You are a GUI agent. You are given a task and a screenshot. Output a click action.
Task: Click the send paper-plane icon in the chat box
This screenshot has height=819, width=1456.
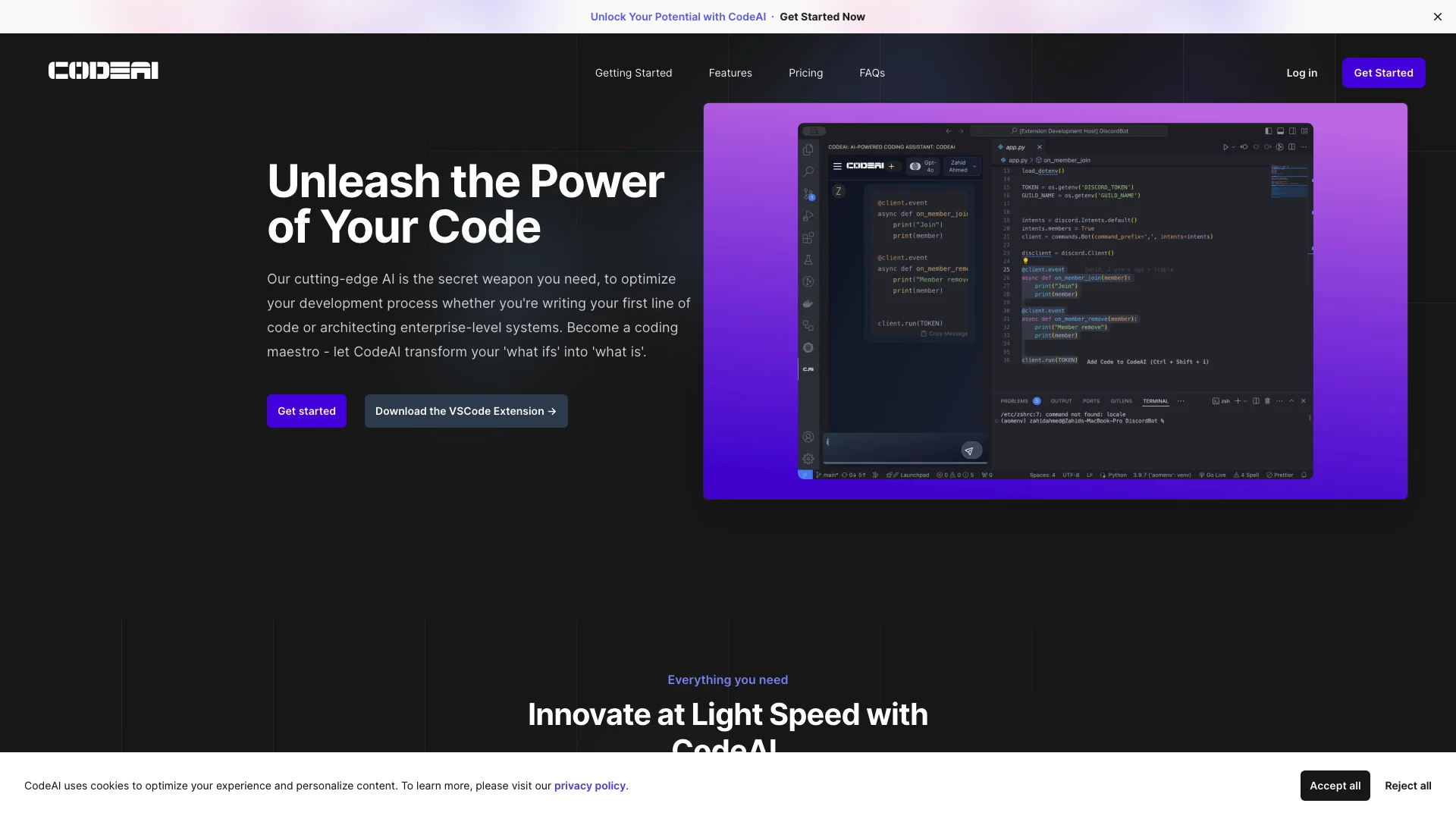click(x=971, y=450)
